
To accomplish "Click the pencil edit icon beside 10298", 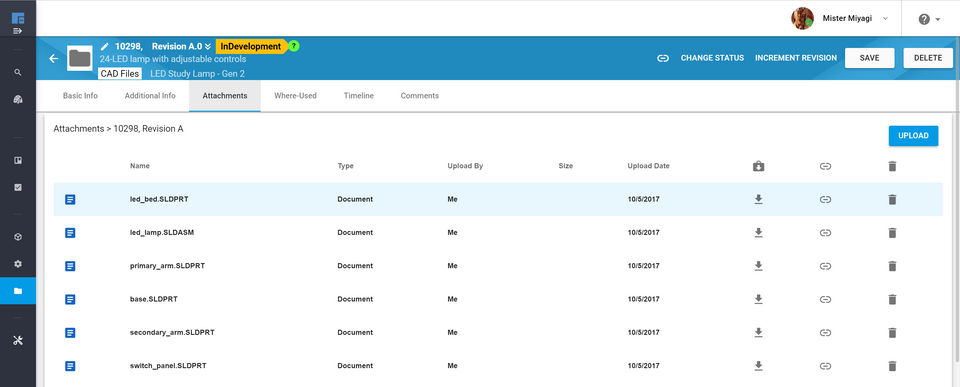I will 105,46.
